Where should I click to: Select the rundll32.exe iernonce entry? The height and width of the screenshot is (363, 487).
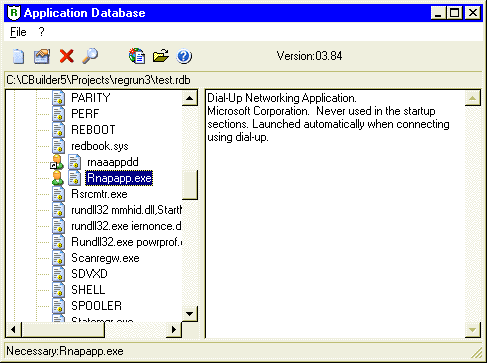click(126, 226)
